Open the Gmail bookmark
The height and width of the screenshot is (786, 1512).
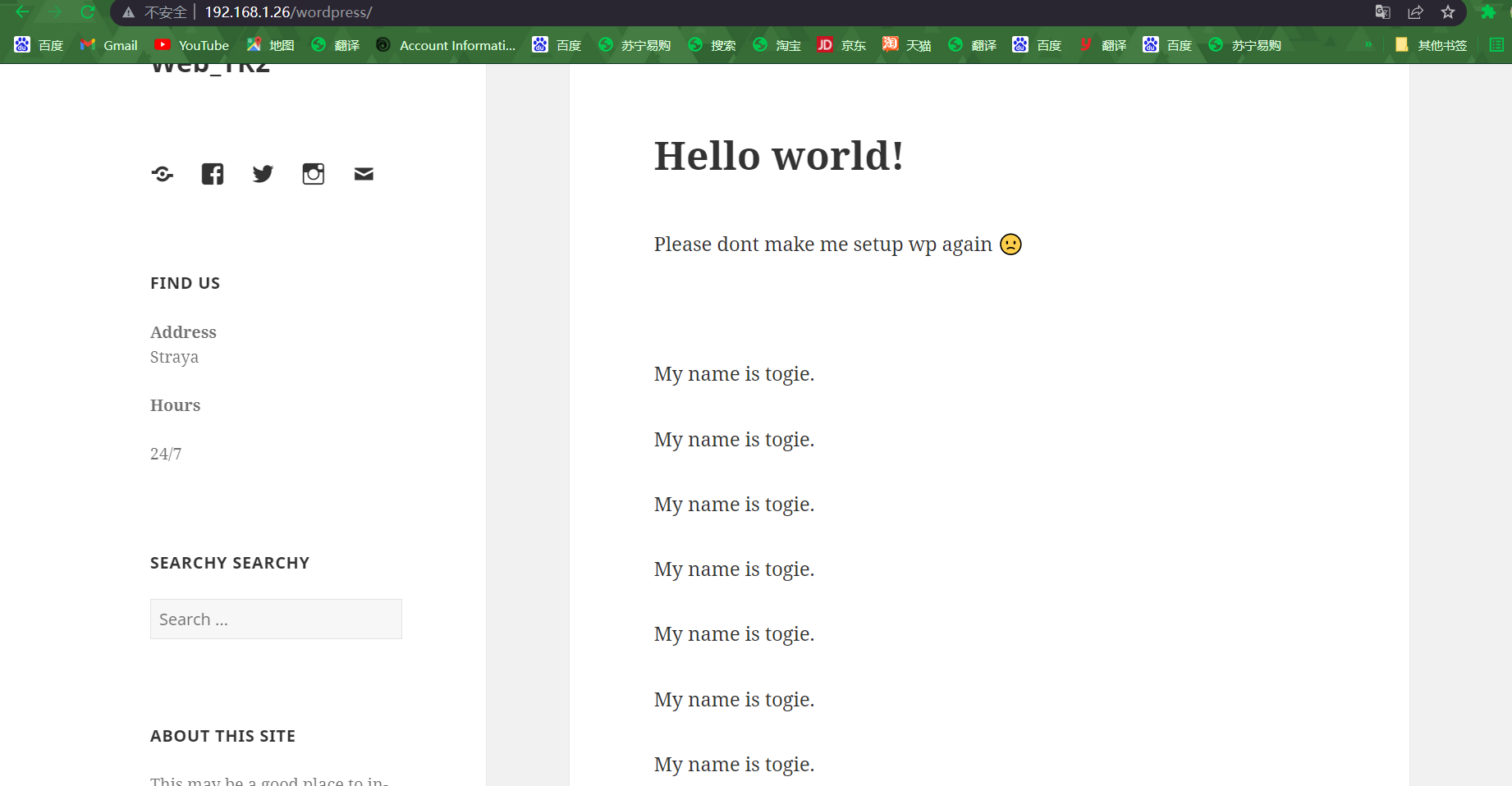tap(108, 45)
